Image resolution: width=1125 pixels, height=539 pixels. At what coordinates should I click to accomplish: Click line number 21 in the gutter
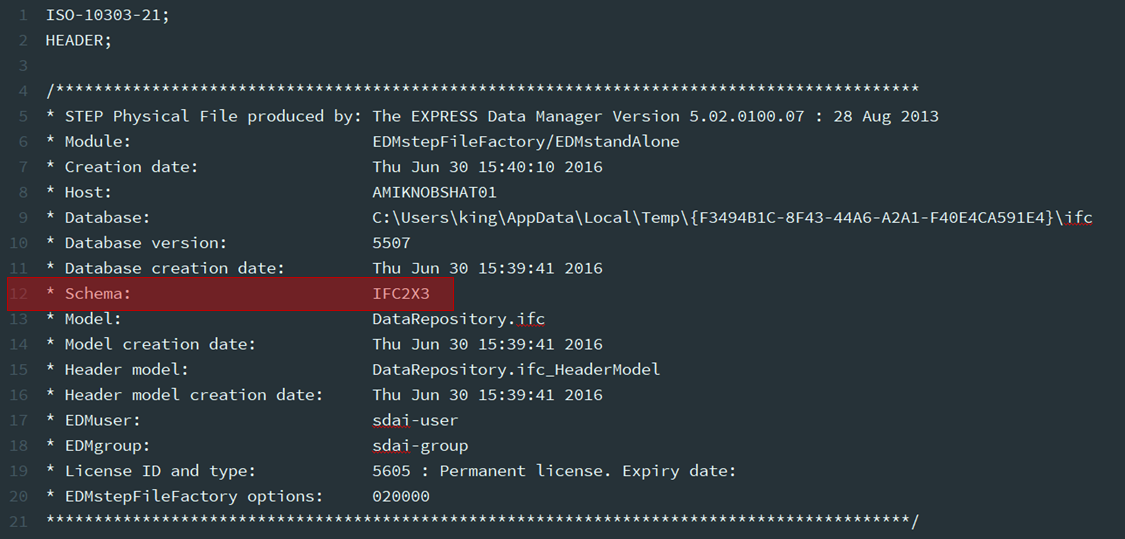coord(19,522)
